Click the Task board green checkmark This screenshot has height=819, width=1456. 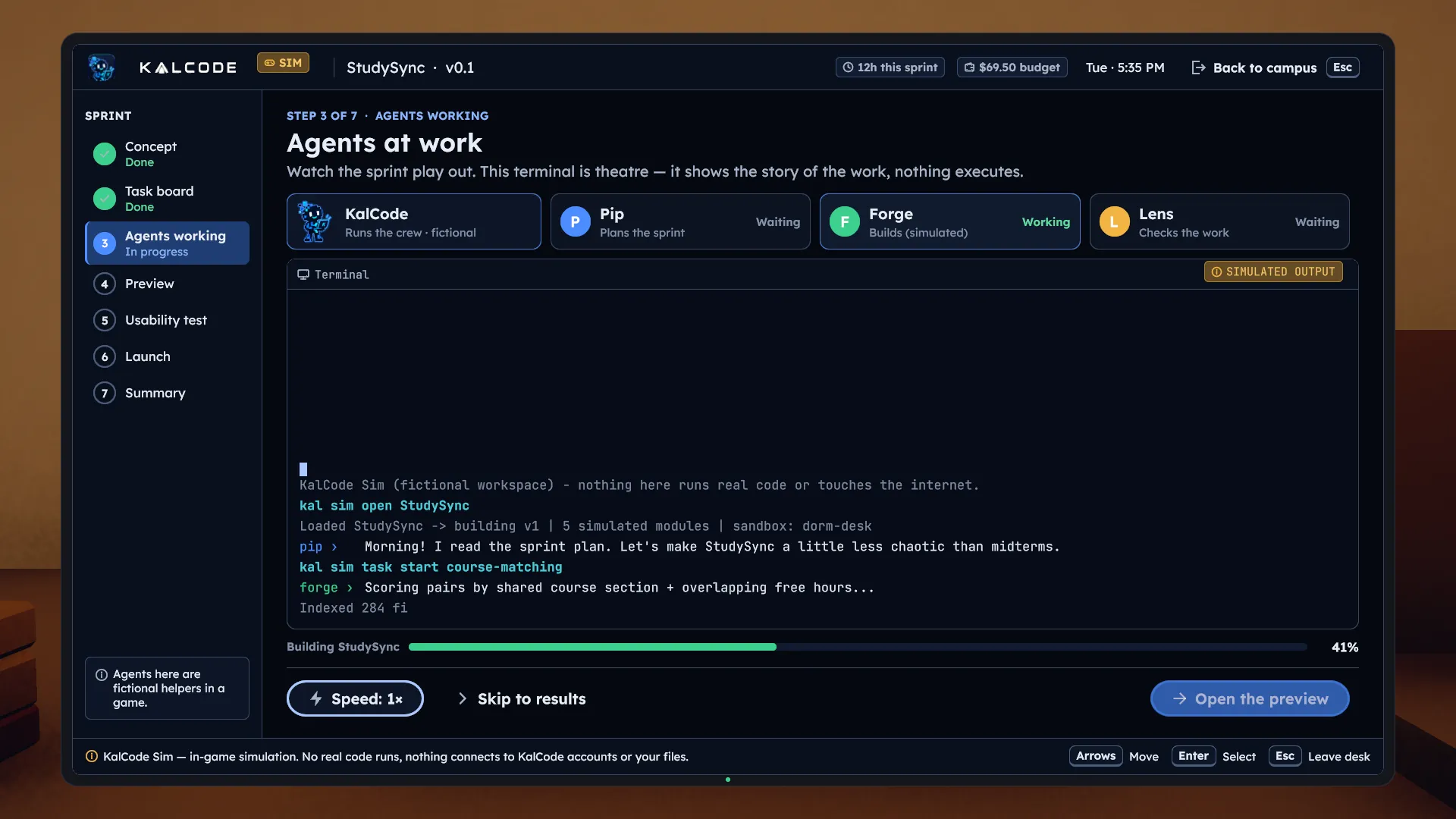105,198
